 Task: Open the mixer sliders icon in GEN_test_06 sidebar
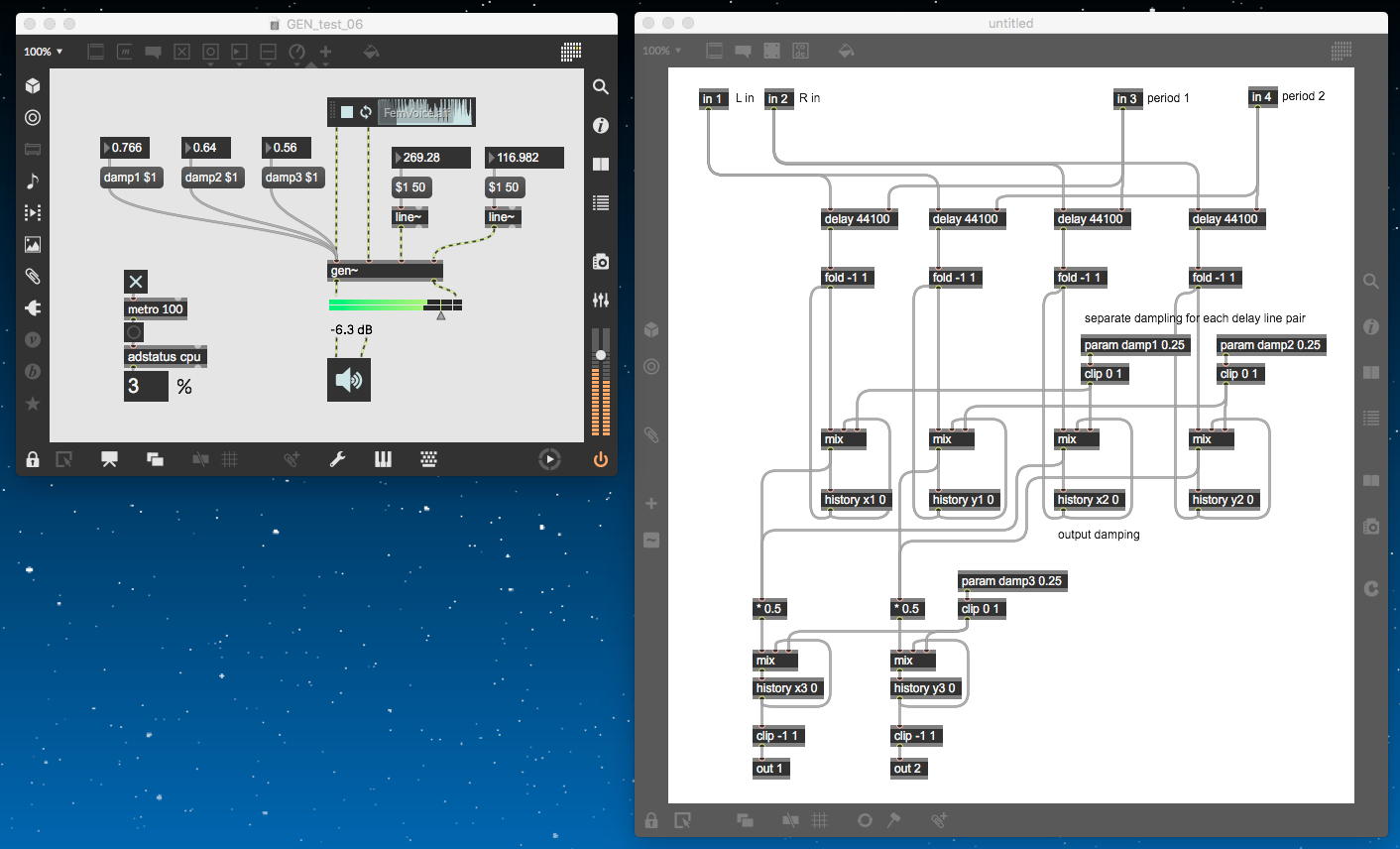pyautogui.click(x=601, y=300)
